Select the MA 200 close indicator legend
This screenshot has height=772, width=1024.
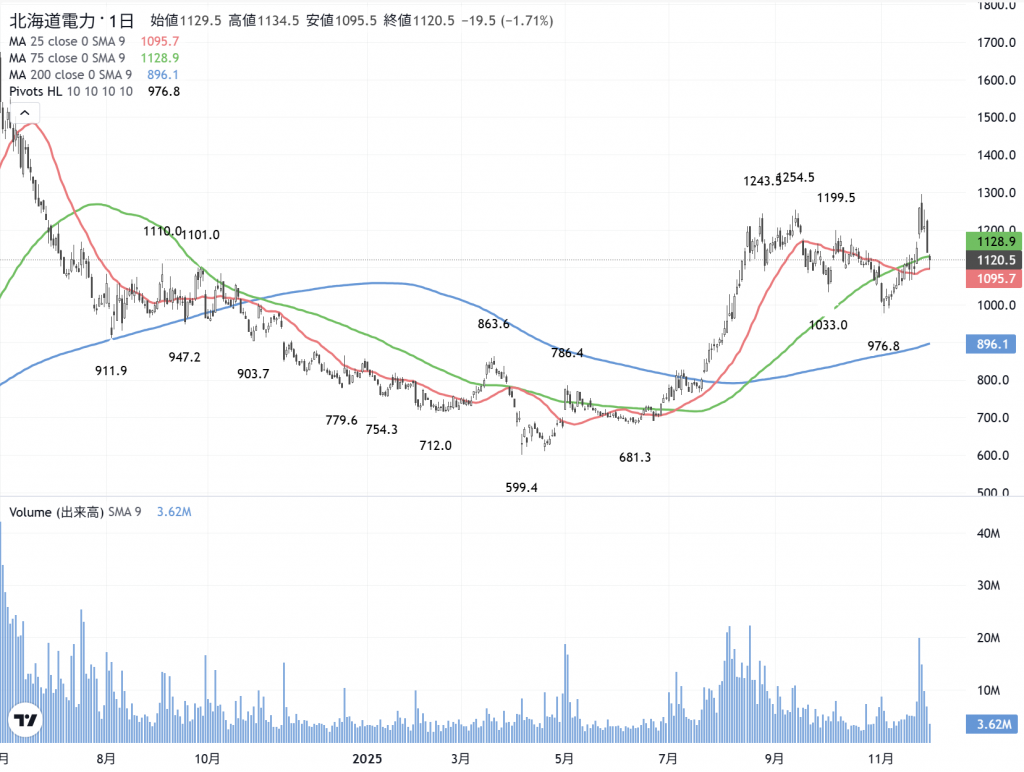pyautogui.click(x=70, y=75)
